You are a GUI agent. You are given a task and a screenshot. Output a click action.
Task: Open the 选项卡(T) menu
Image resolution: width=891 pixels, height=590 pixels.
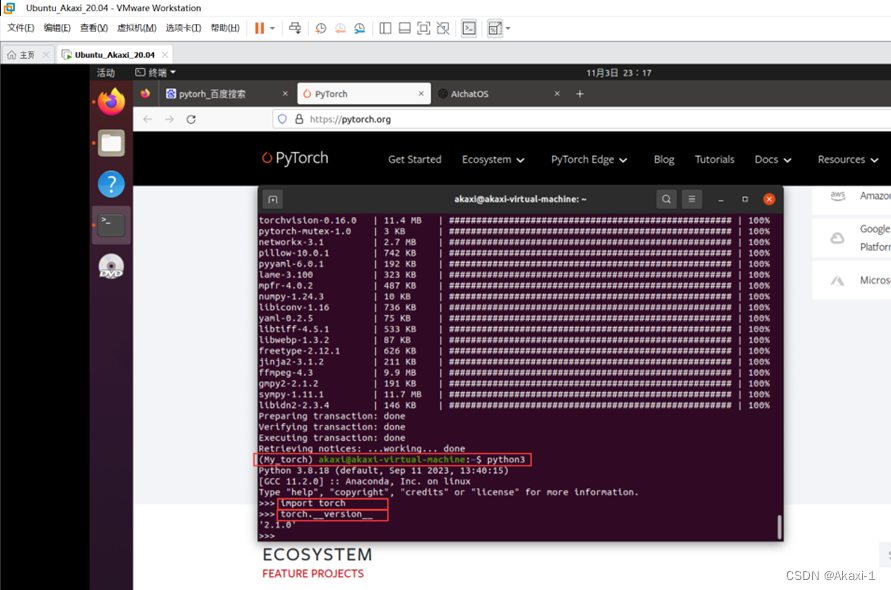coord(184,28)
